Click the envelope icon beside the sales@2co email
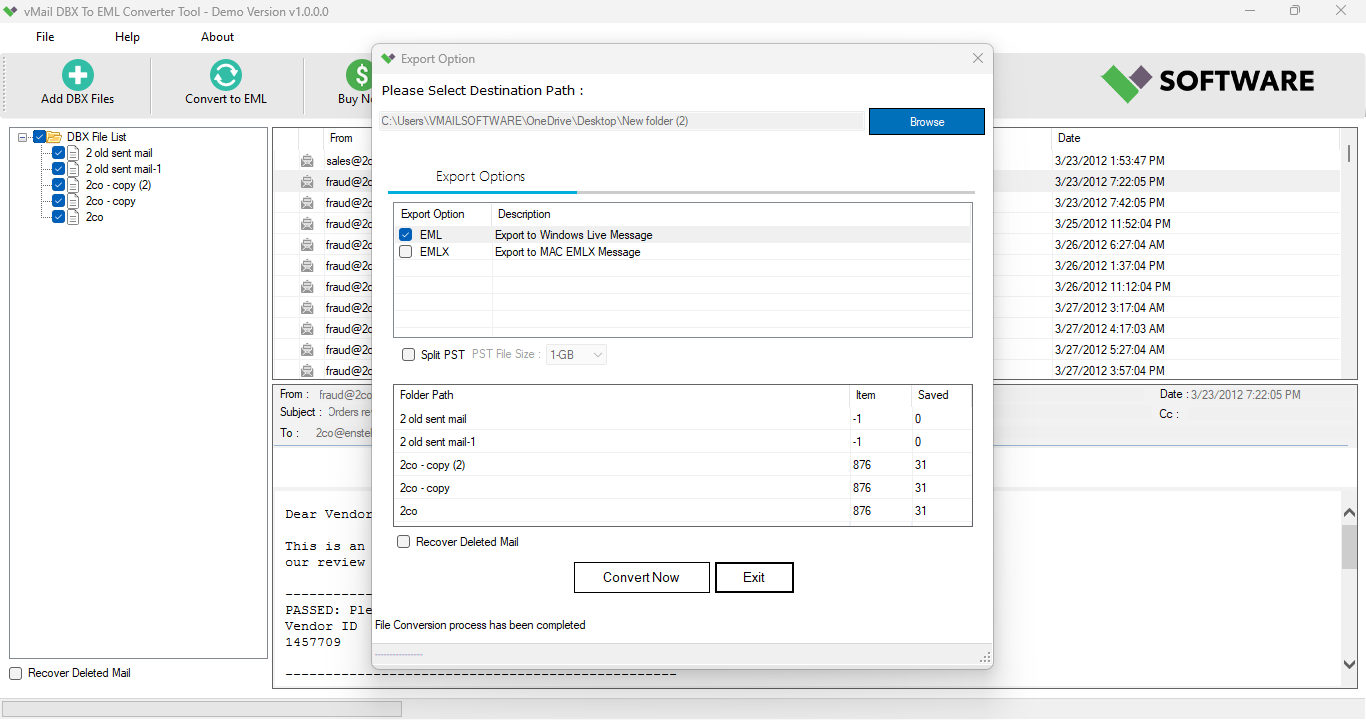This screenshot has width=1366, height=720. [306, 160]
